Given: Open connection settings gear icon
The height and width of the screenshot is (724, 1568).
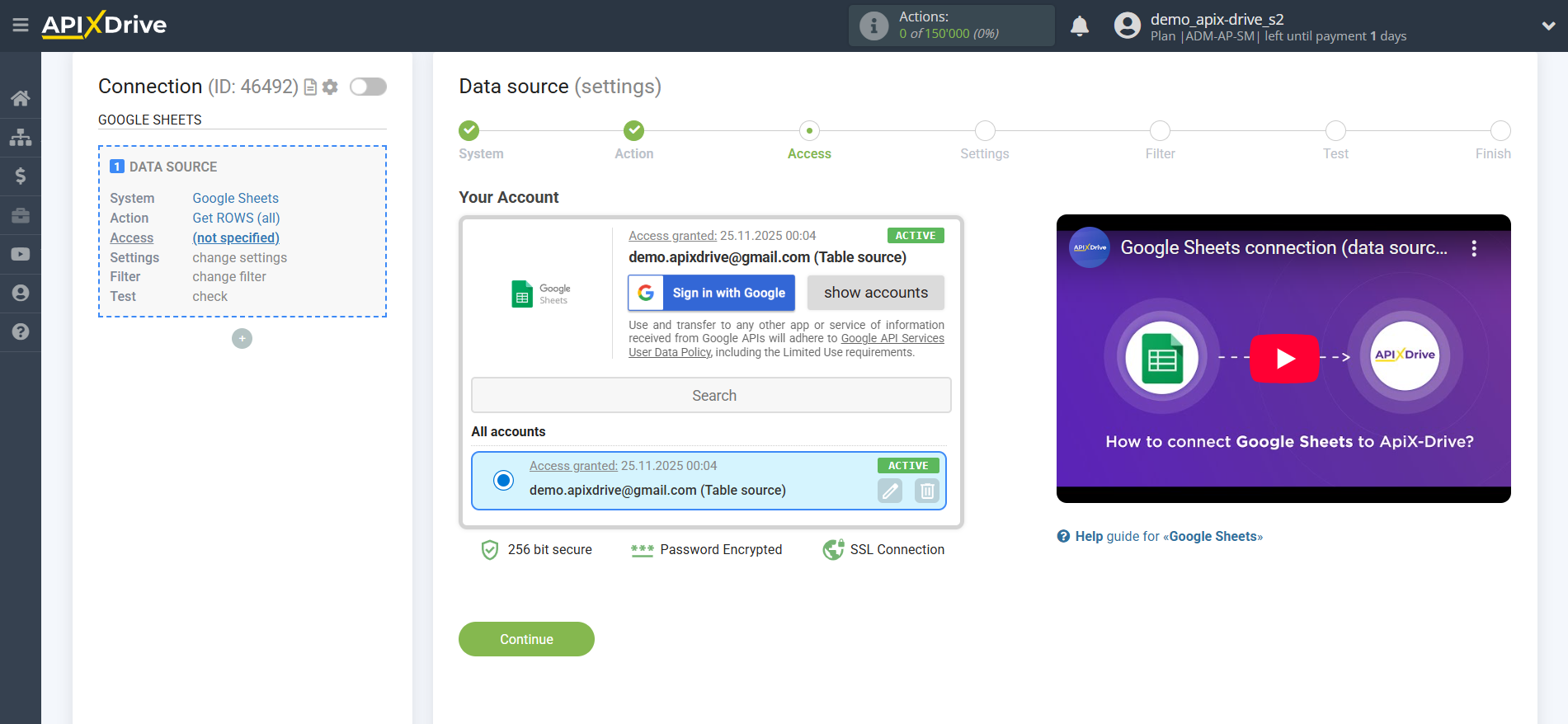Looking at the screenshot, I should click(330, 87).
